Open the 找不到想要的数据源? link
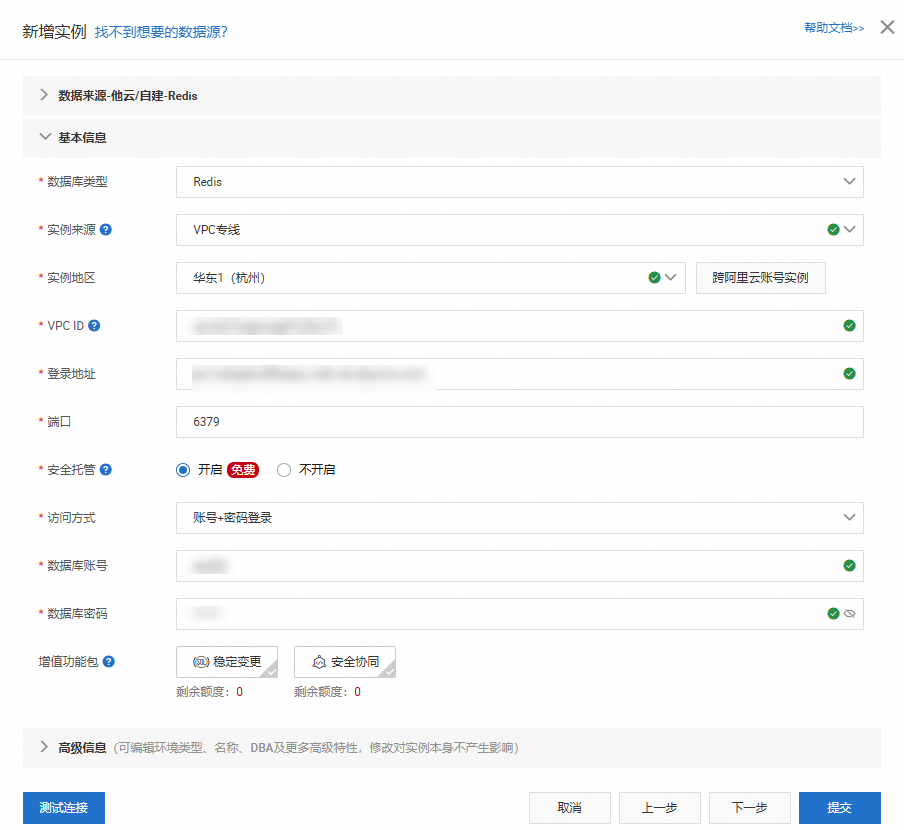The image size is (904, 830). tap(161, 32)
